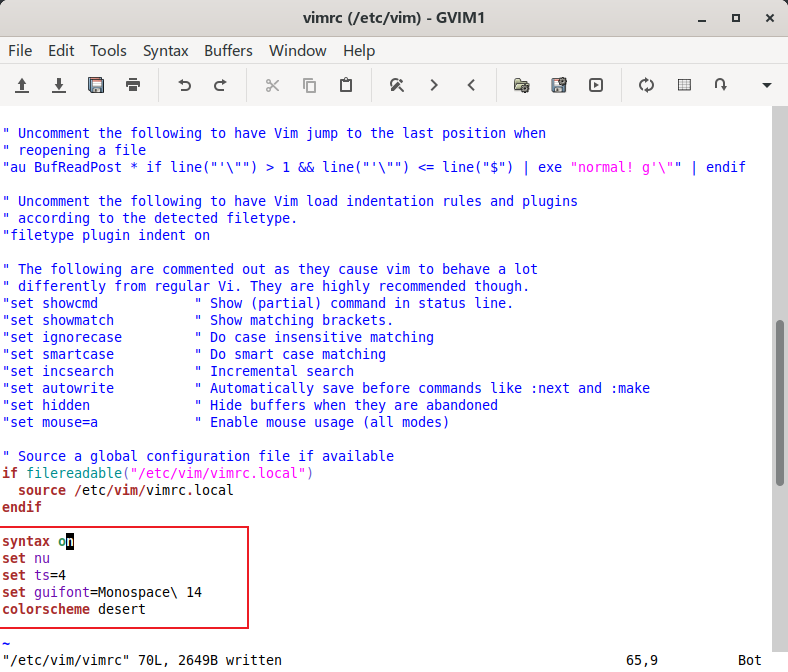
Task: Open the Tools menu
Action: coord(108,51)
